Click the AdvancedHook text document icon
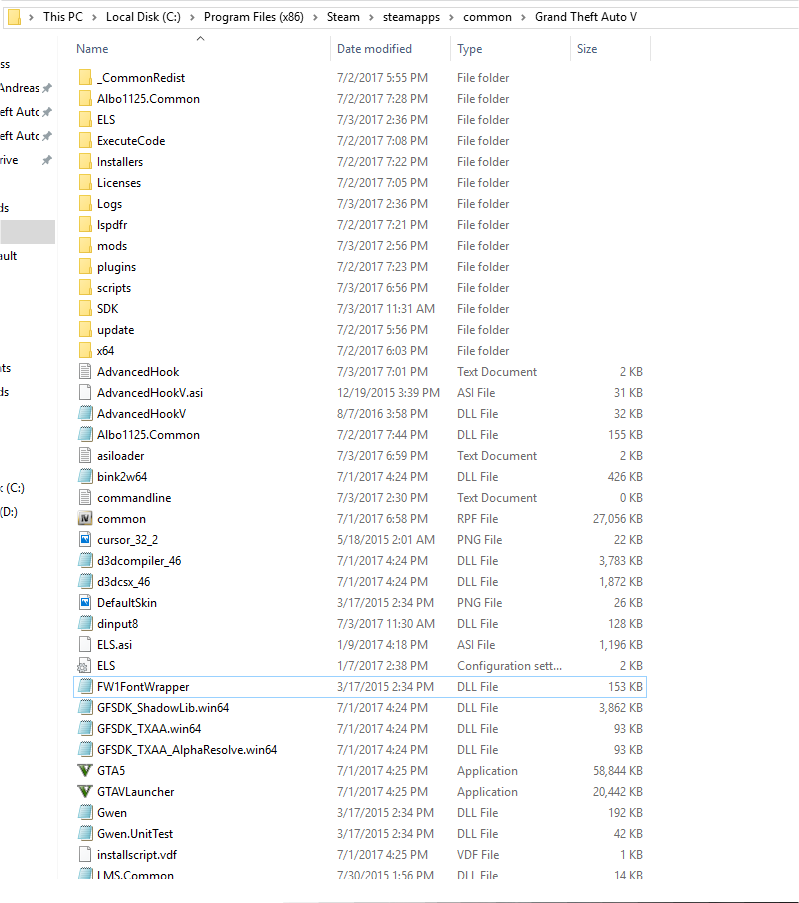Image resolution: width=799 pixels, height=903 pixels. (x=85, y=371)
